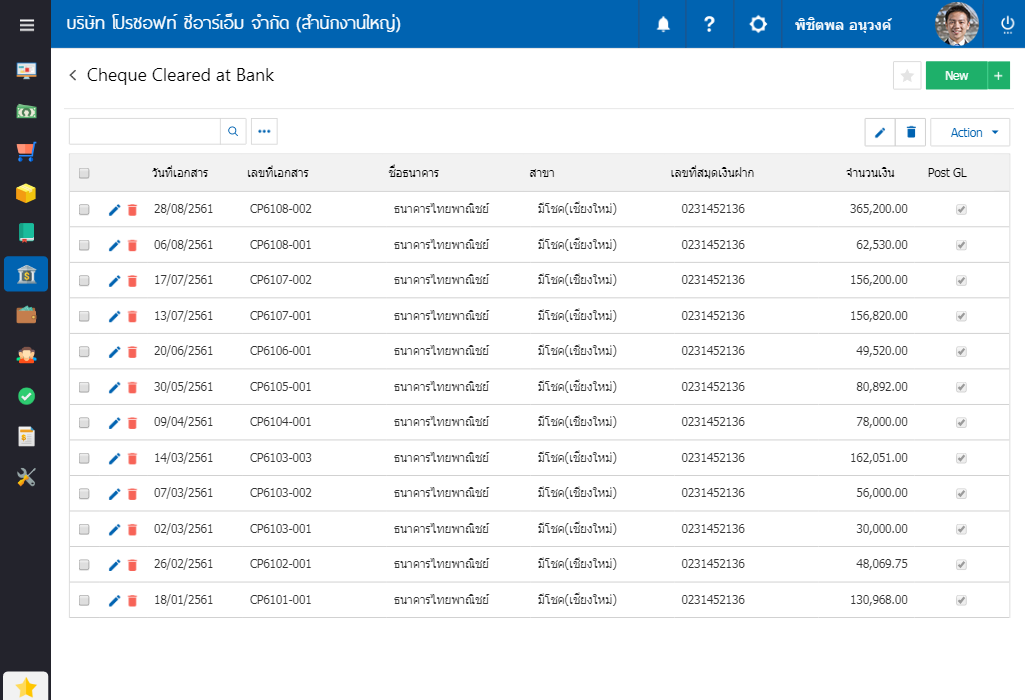Tick the select-all checkbox in table header
The height and width of the screenshot is (700, 1025).
click(x=84, y=173)
